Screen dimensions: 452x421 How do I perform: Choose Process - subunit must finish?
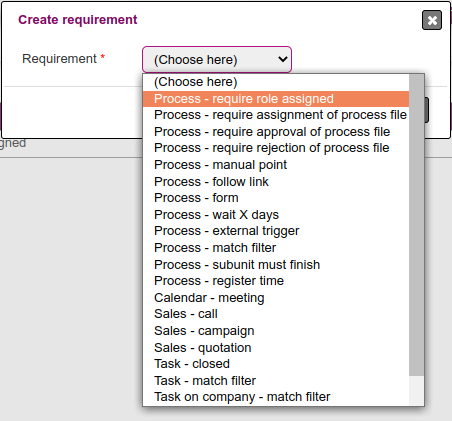point(276,265)
